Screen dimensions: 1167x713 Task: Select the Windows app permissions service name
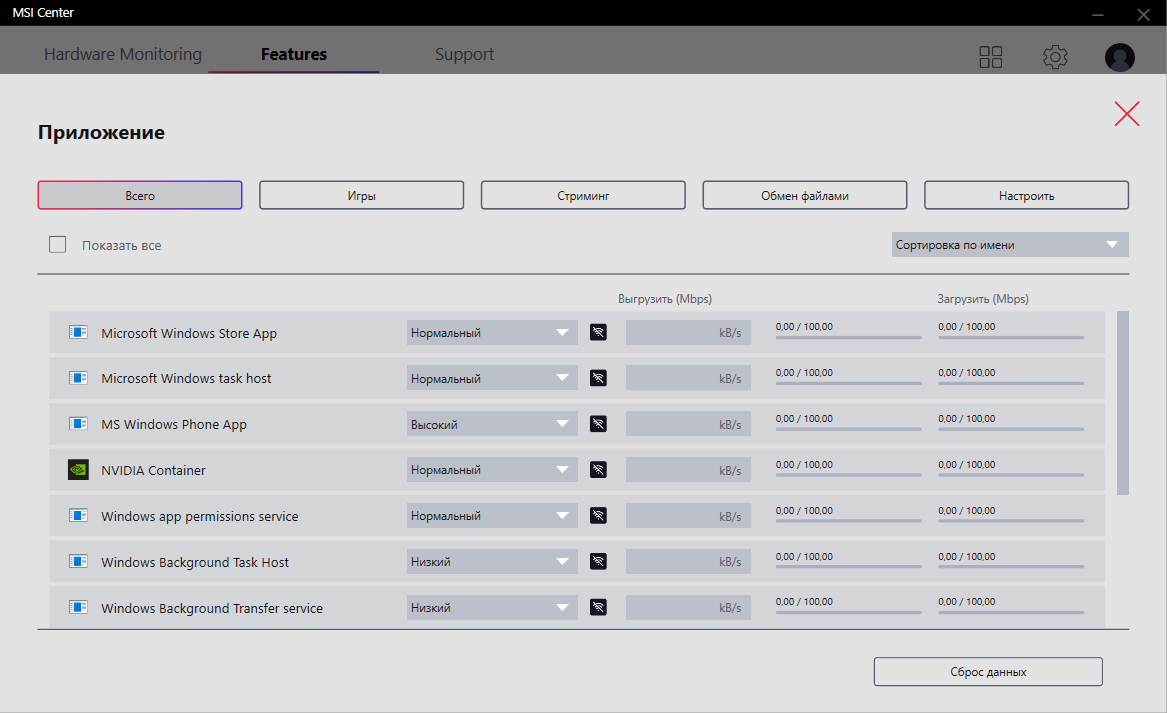(199, 517)
